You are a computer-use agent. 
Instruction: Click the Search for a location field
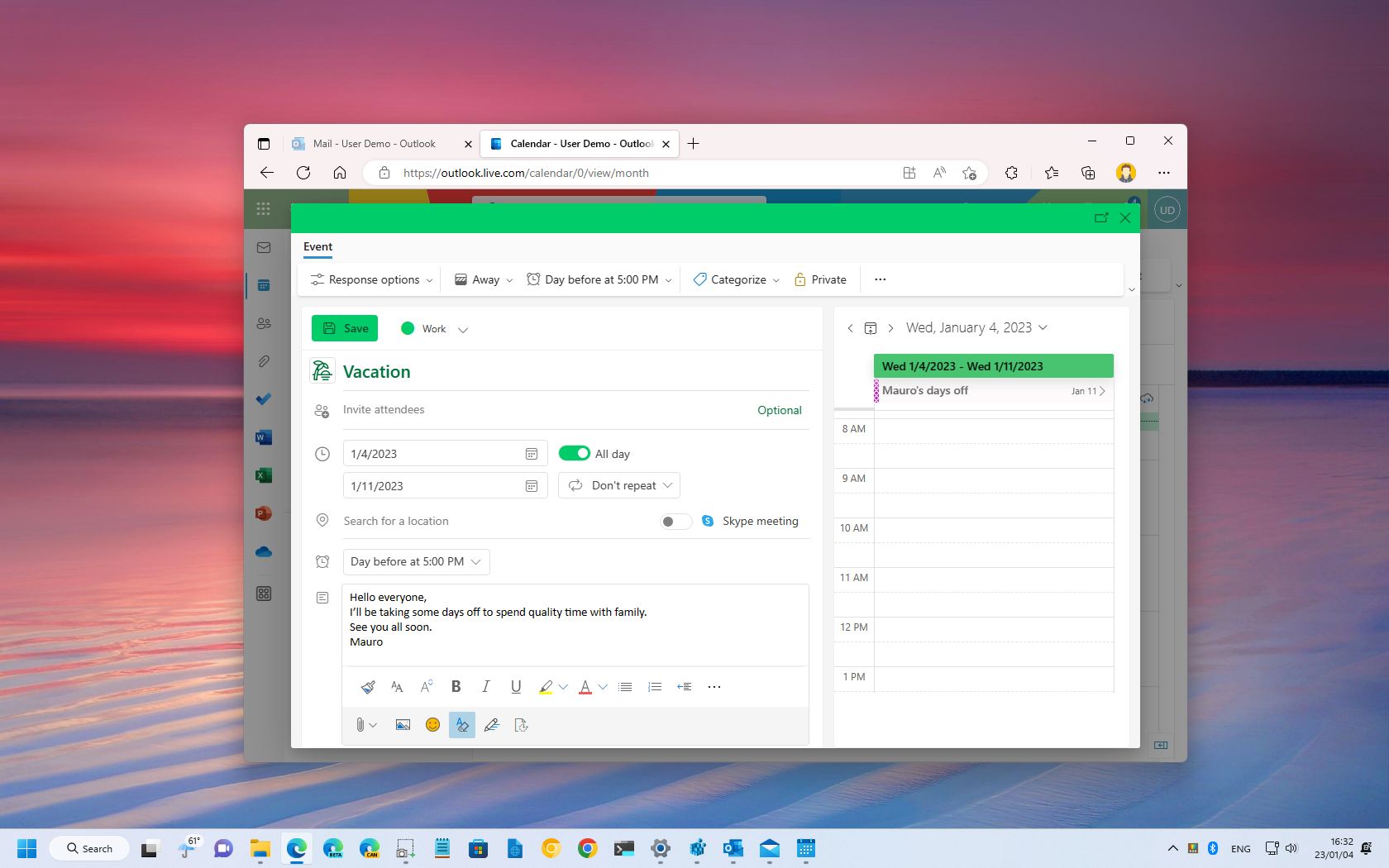coord(496,521)
